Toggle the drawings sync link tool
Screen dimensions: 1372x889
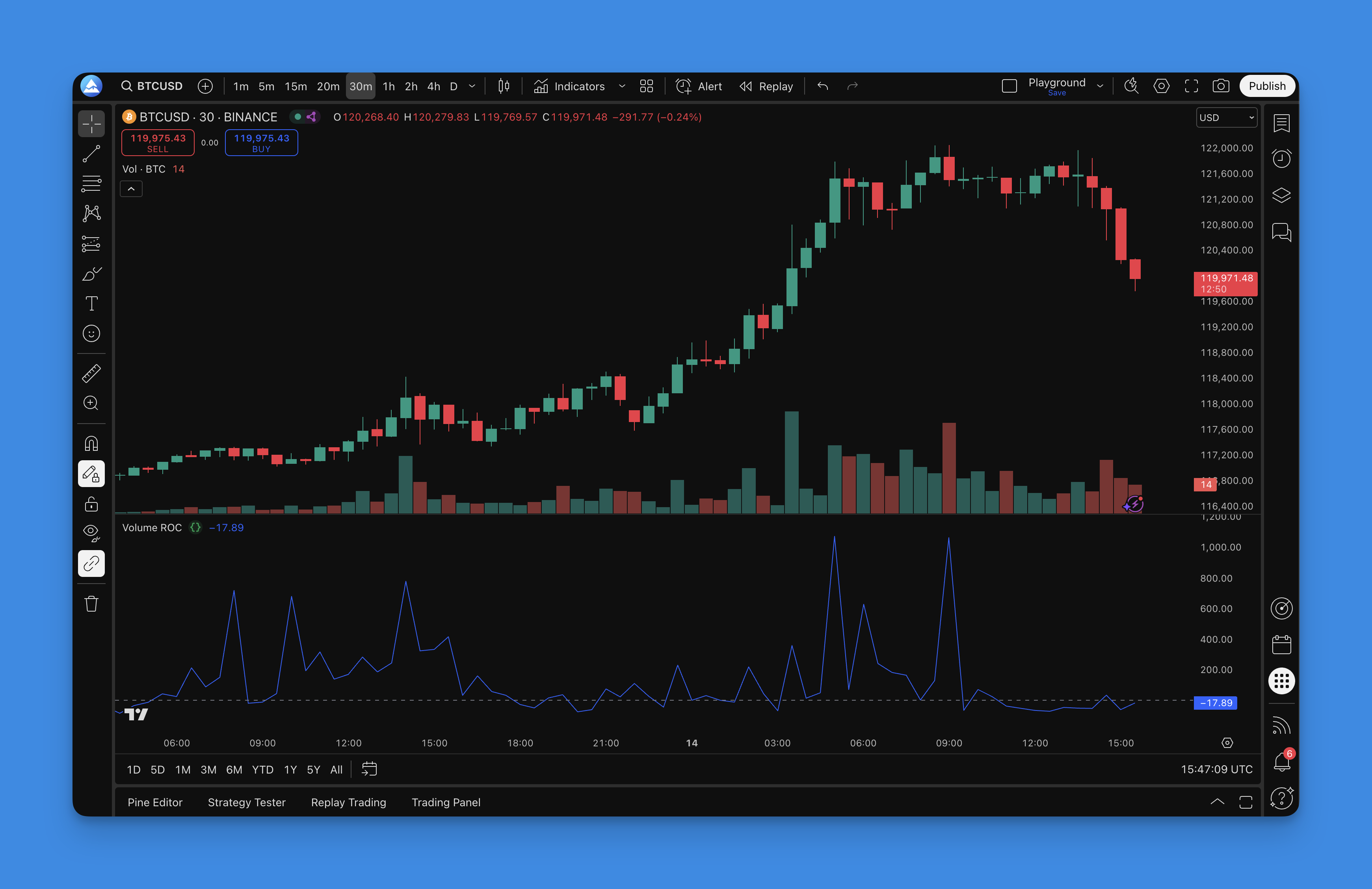click(x=91, y=563)
